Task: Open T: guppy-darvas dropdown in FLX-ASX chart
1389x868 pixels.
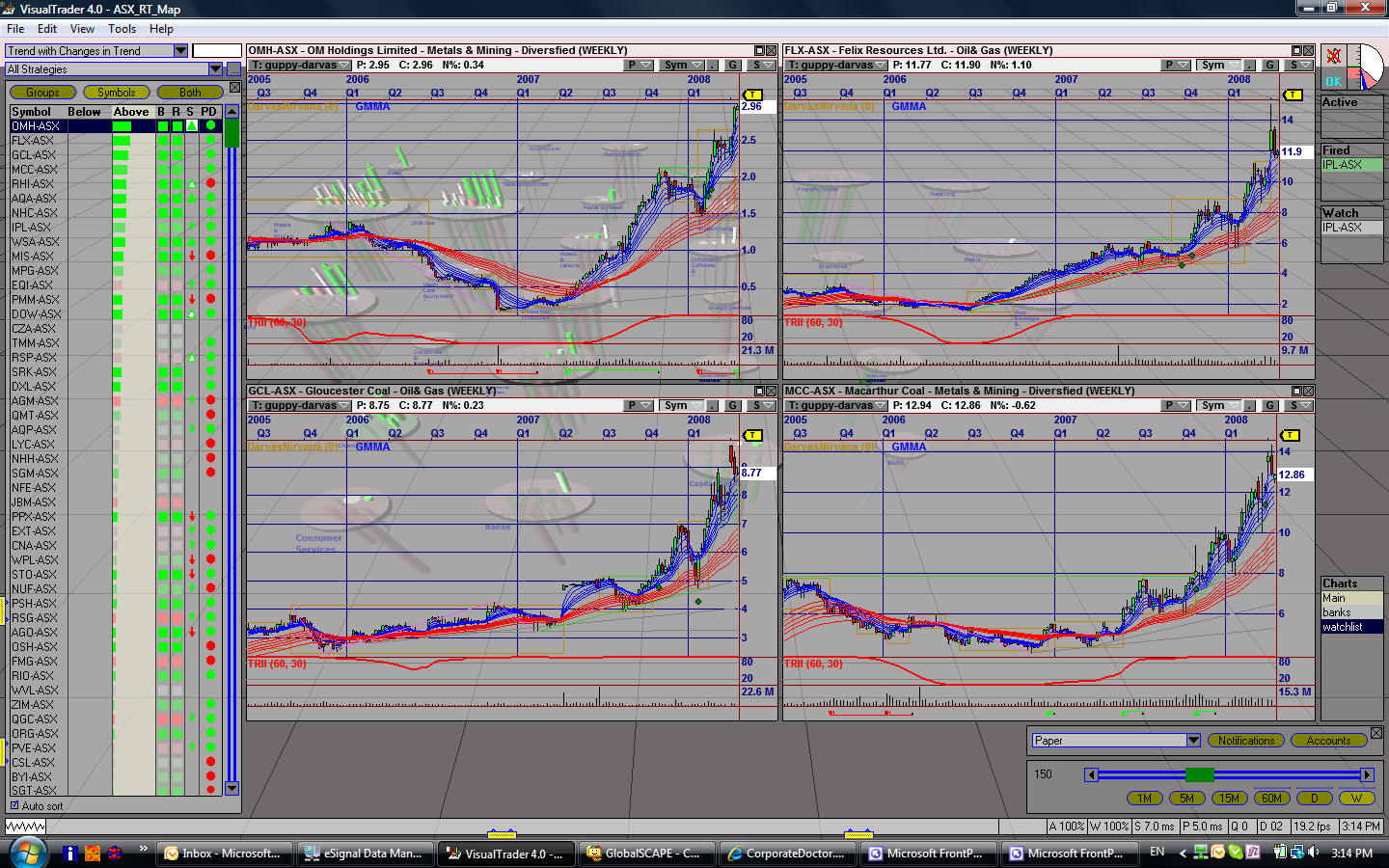Action: 836,66
